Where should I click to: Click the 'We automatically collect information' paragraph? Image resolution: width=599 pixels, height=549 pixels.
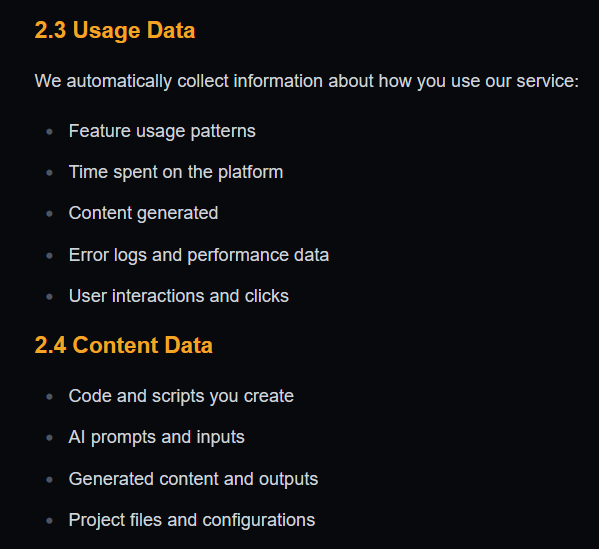(x=307, y=81)
